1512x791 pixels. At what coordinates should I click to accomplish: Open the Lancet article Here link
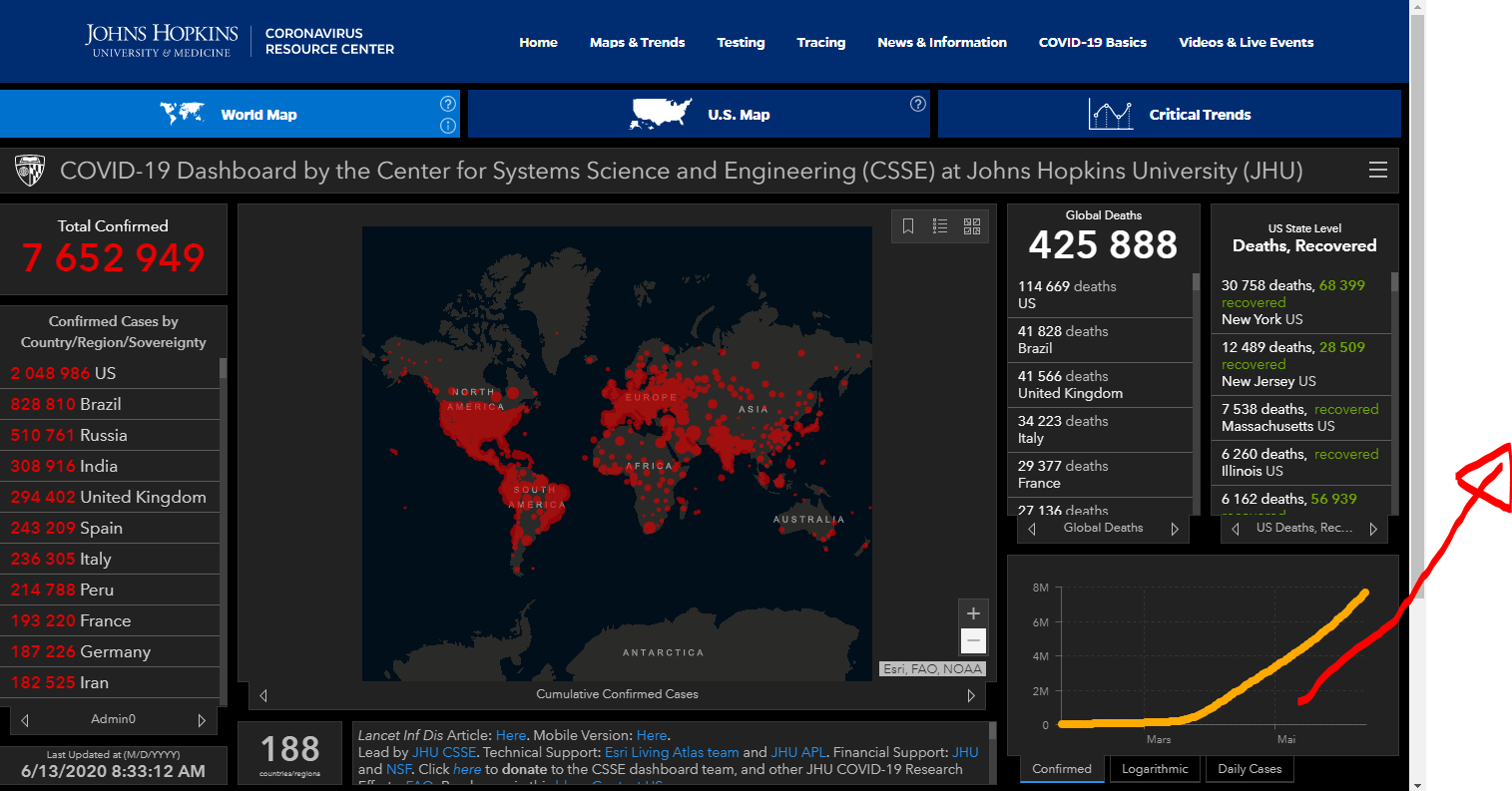point(511,735)
